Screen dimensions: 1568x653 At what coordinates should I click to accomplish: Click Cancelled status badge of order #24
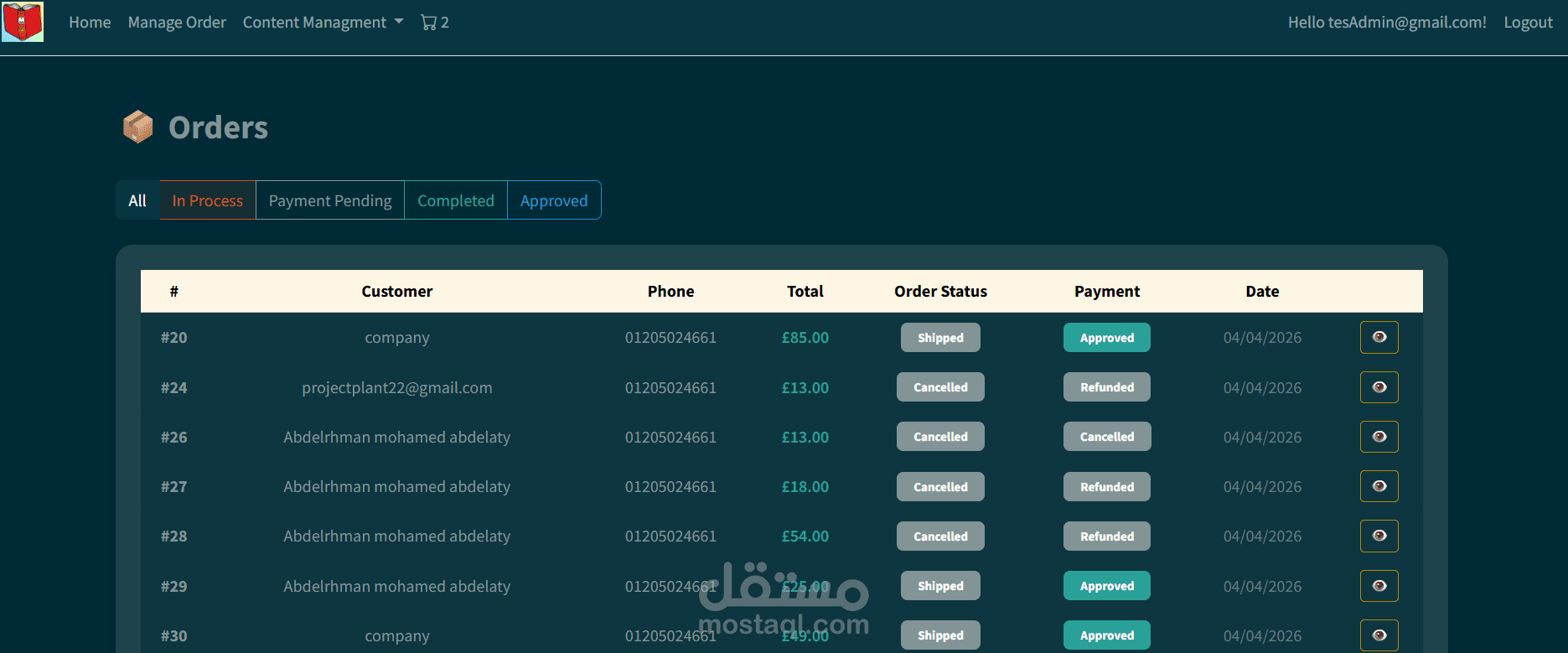[x=940, y=387]
